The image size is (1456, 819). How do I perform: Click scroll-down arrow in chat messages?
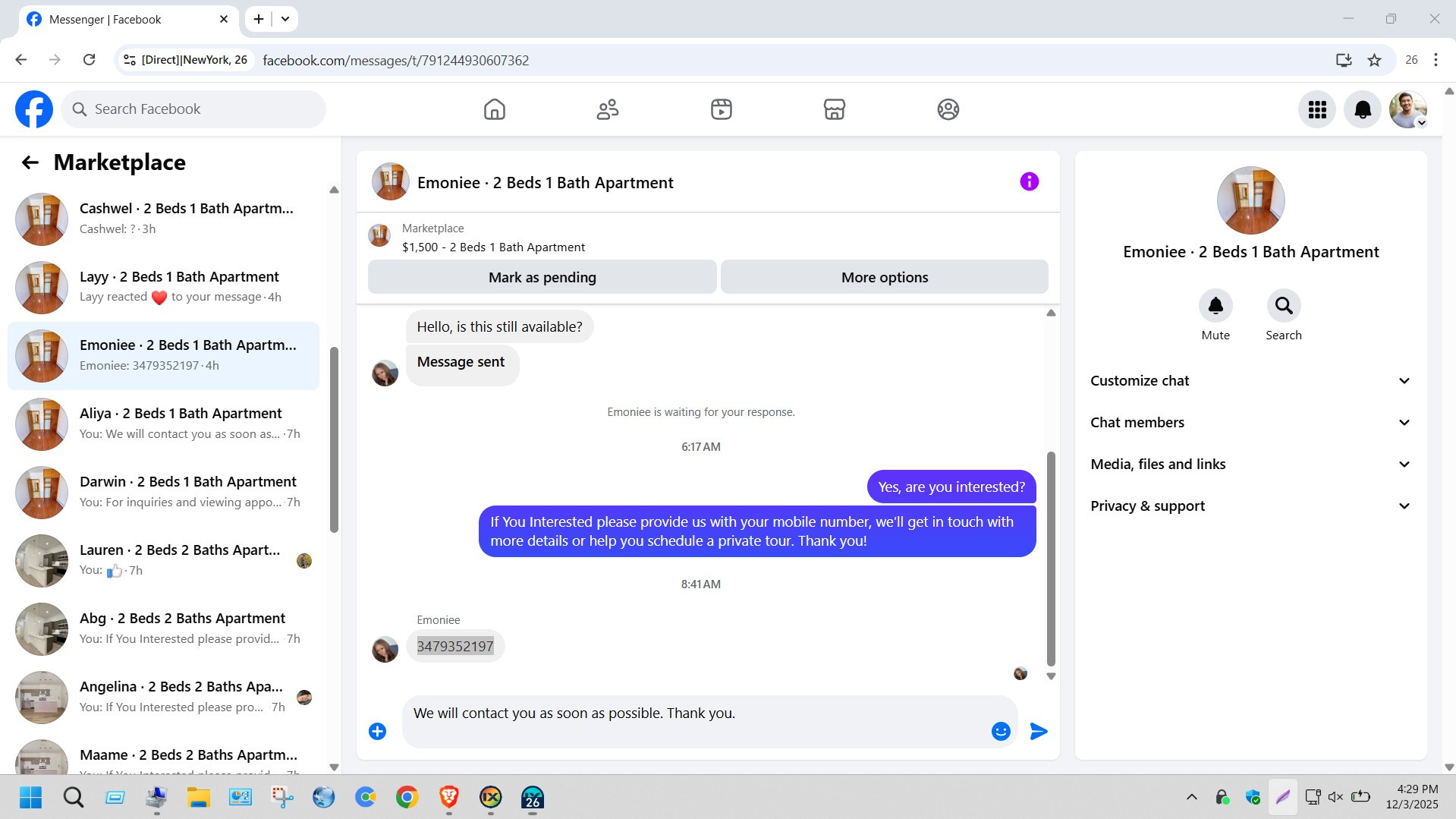click(1051, 676)
